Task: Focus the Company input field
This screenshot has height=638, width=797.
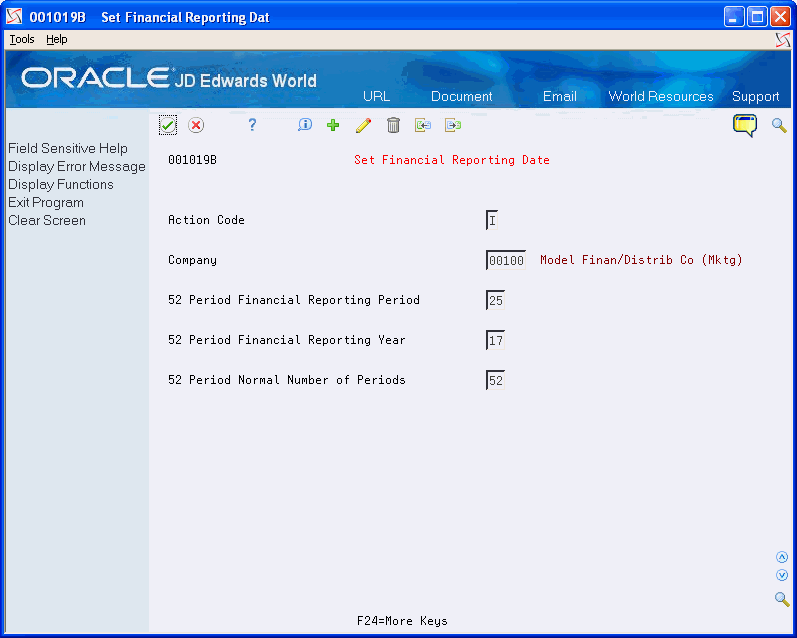Action: tap(506, 260)
